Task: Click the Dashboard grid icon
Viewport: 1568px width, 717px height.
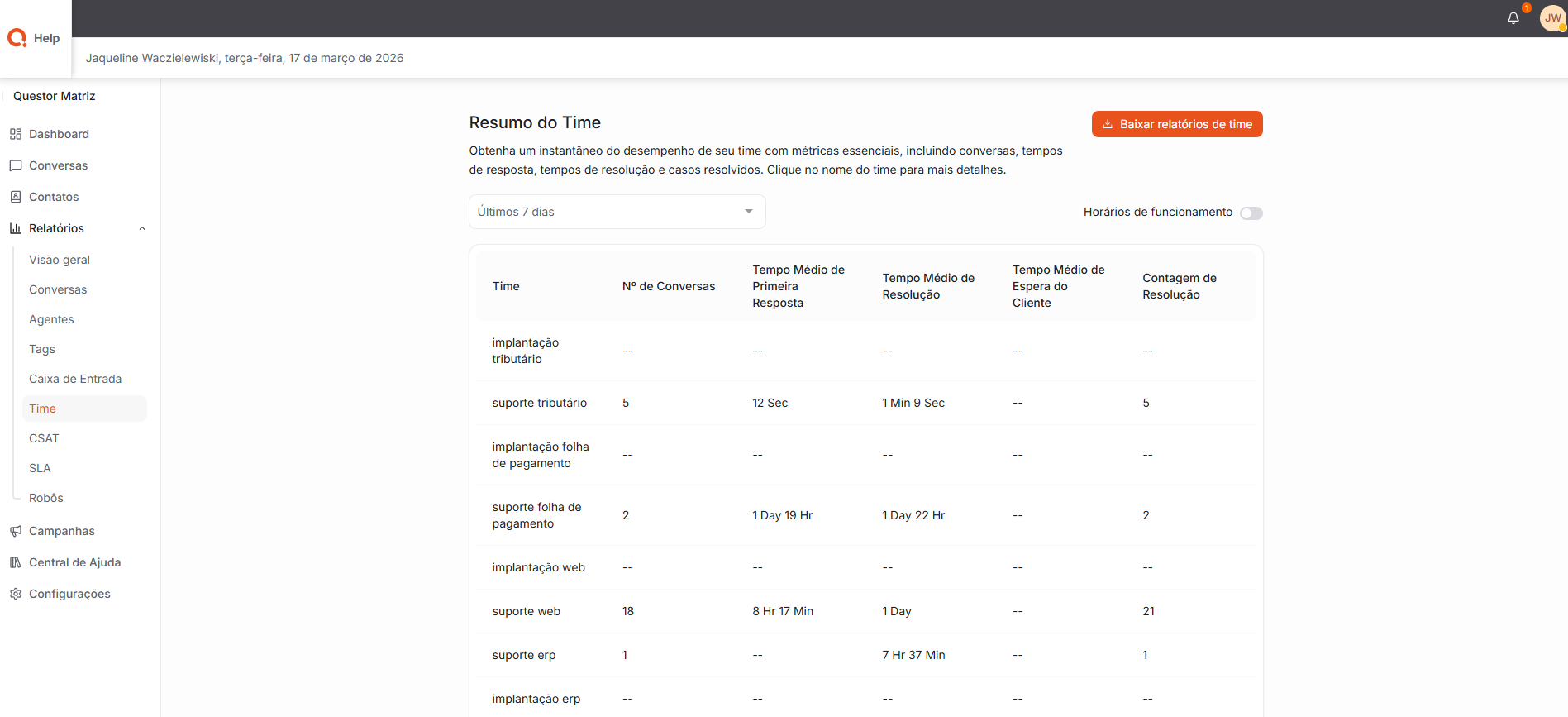Action: pos(16,134)
